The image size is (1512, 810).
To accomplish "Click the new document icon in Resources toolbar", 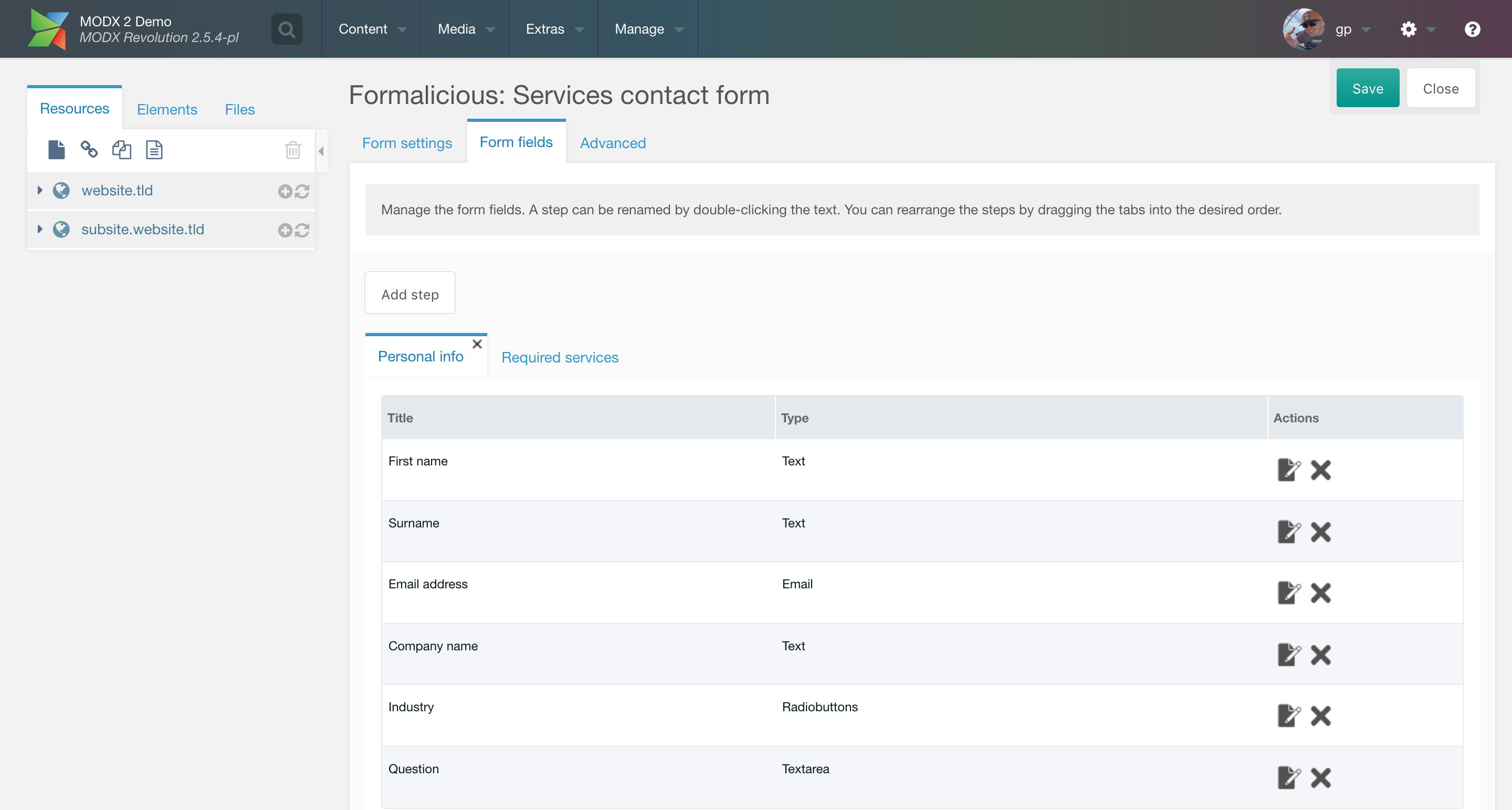I will click(x=56, y=150).
